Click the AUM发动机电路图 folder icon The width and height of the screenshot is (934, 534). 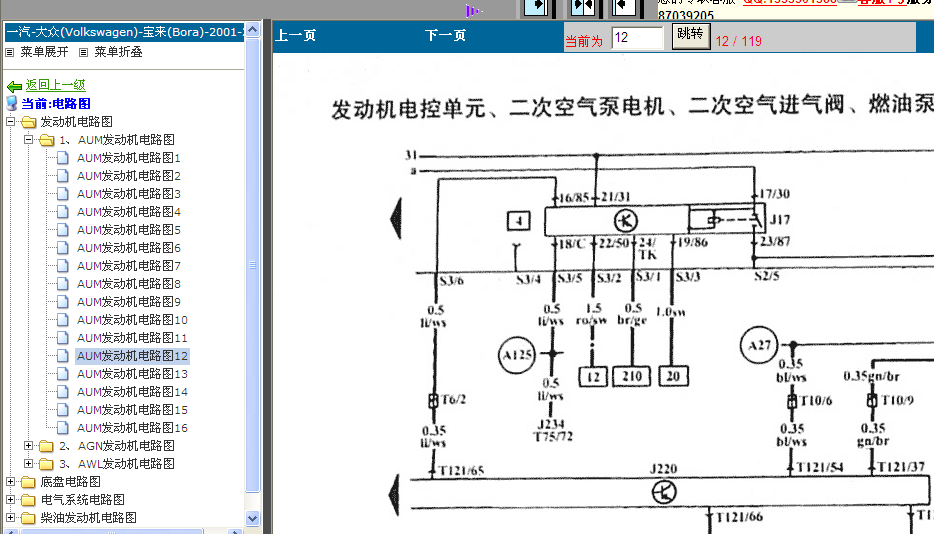[46, 140]
